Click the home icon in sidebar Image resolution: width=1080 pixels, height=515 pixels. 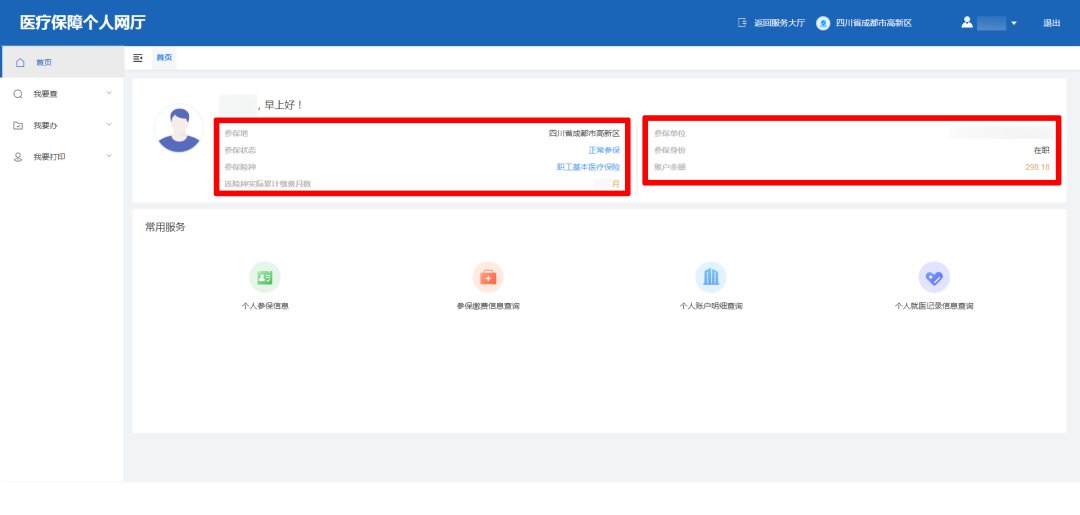click(20, 62)
